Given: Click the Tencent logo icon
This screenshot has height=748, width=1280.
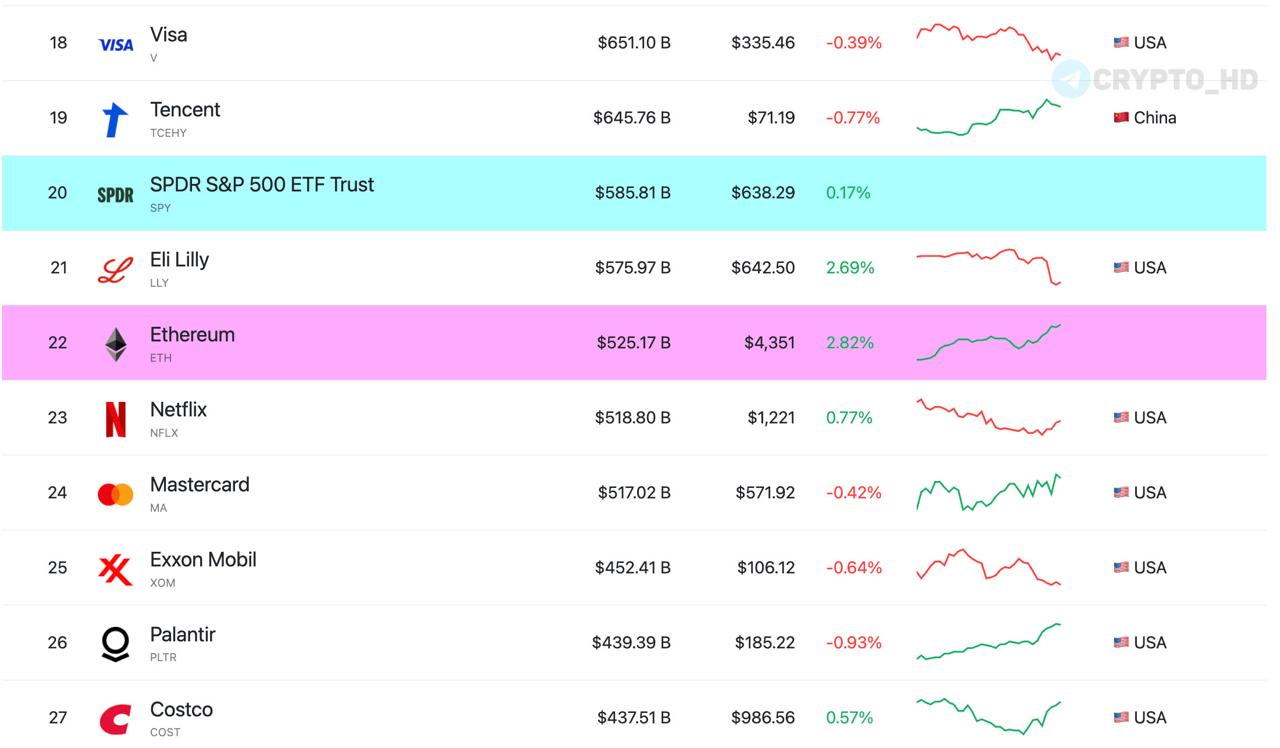Looking at the screenshot, I should (x=115, y=119).
